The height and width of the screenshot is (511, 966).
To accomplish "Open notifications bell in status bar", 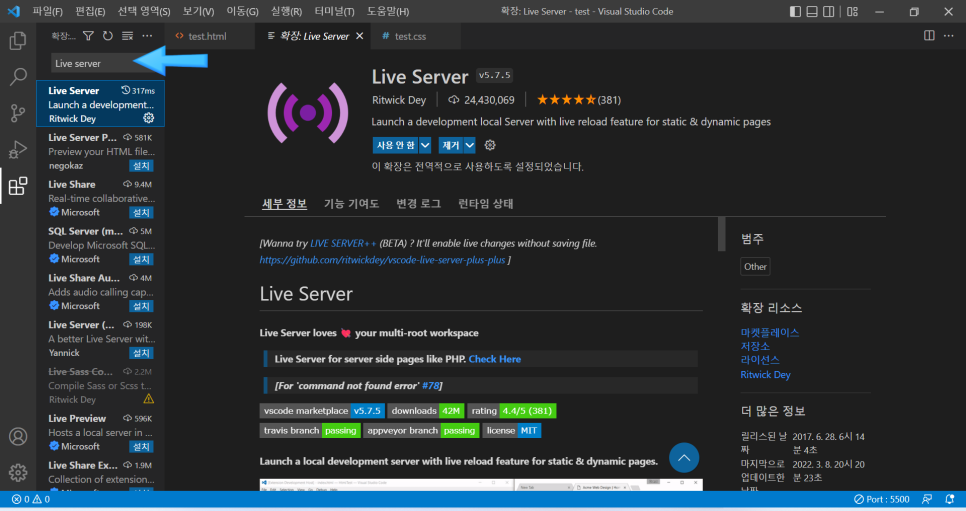I will [x=950, y=499].
